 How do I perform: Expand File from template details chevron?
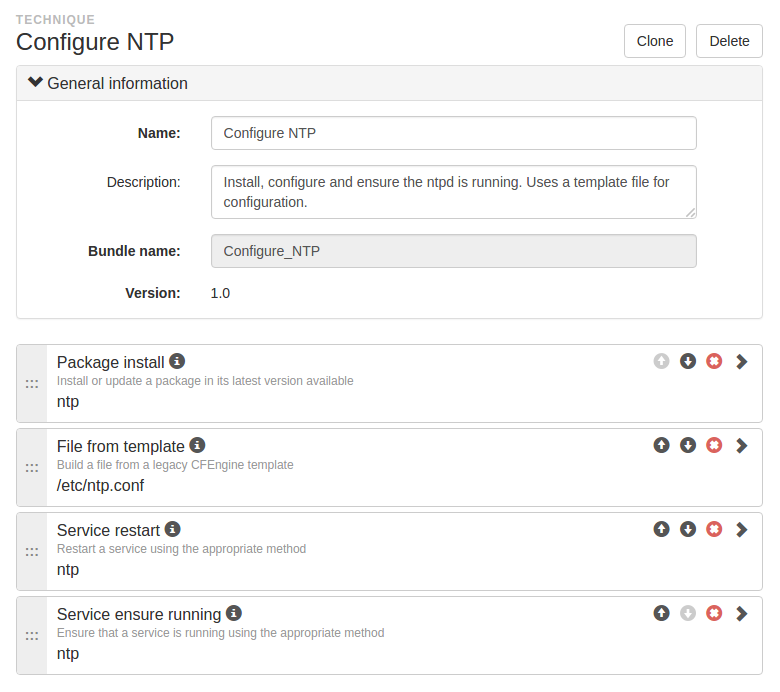tap(742, 446)
